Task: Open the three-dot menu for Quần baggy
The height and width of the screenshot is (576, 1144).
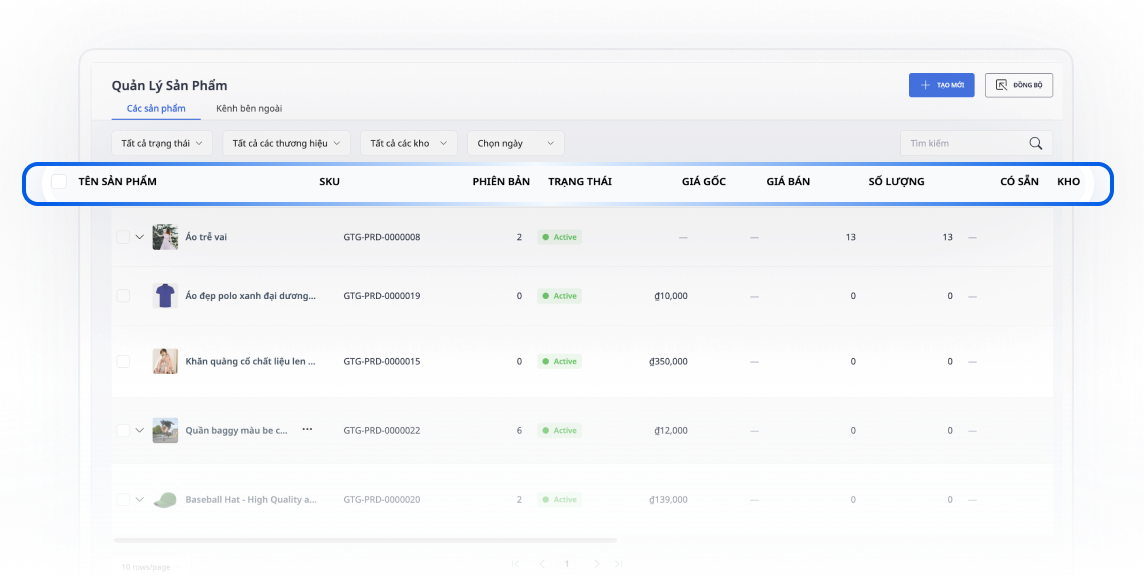Action: pyautogui.click(x=307, y=429)
